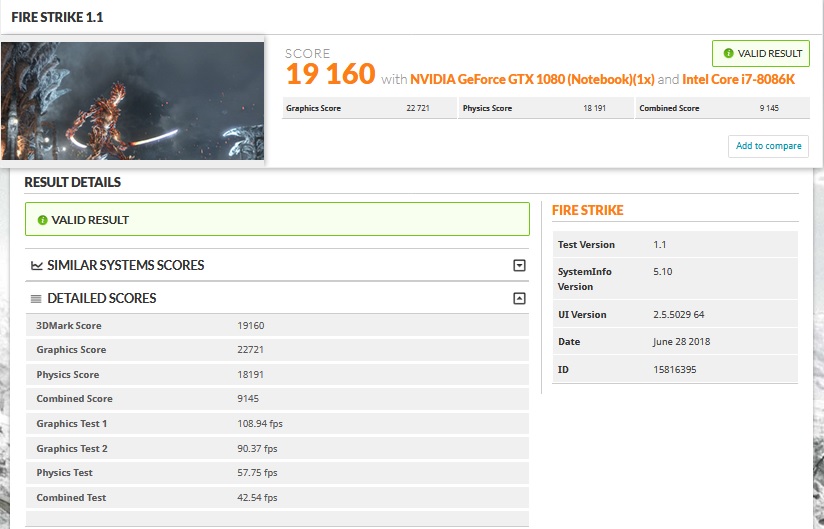Click the FIRE STRIKE 1.1 page title
The height and width of the screenshot is (529, 824).
click(57, 18)
